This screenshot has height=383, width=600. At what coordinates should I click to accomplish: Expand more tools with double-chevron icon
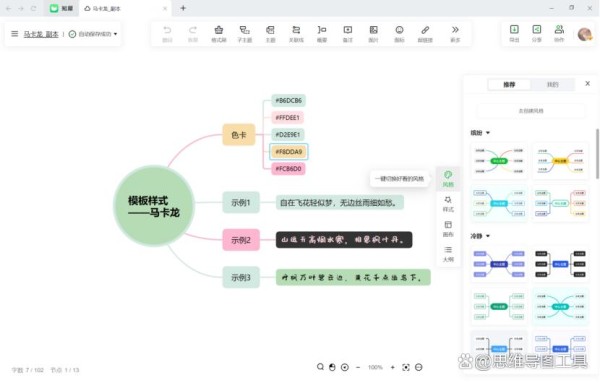(x=455, y=34)
